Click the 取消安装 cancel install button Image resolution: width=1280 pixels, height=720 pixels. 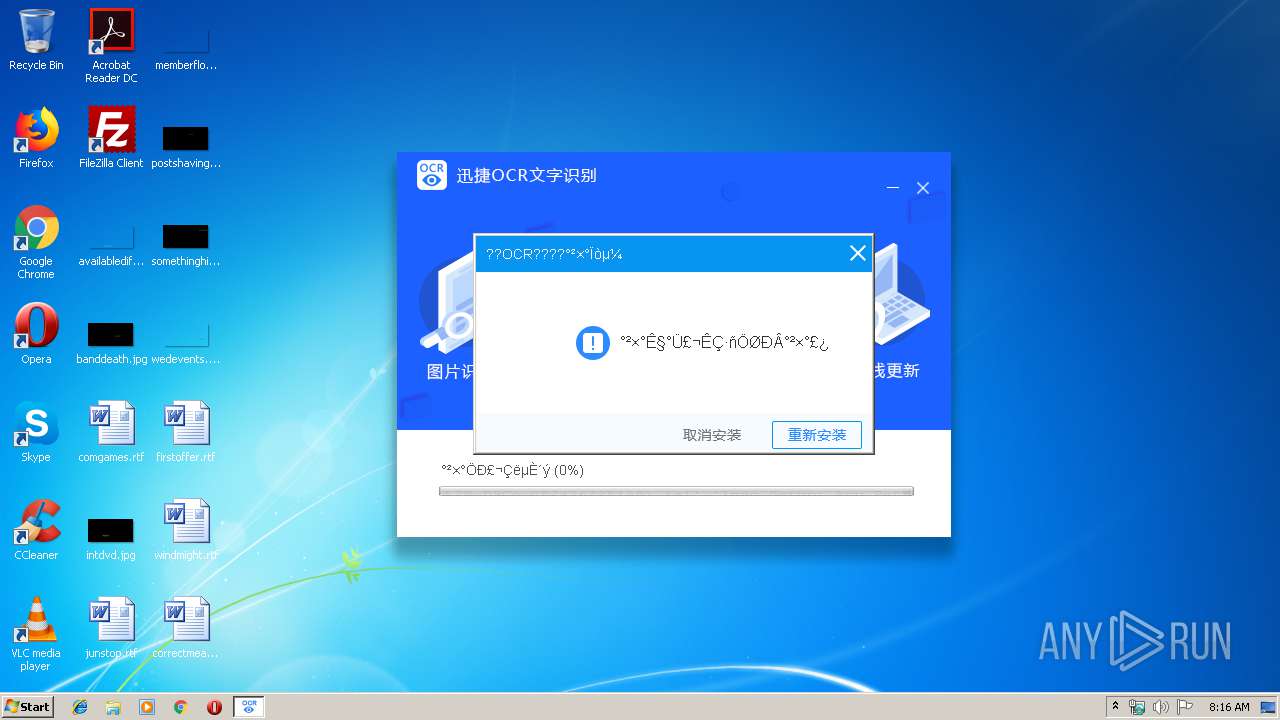coord(712,435)
